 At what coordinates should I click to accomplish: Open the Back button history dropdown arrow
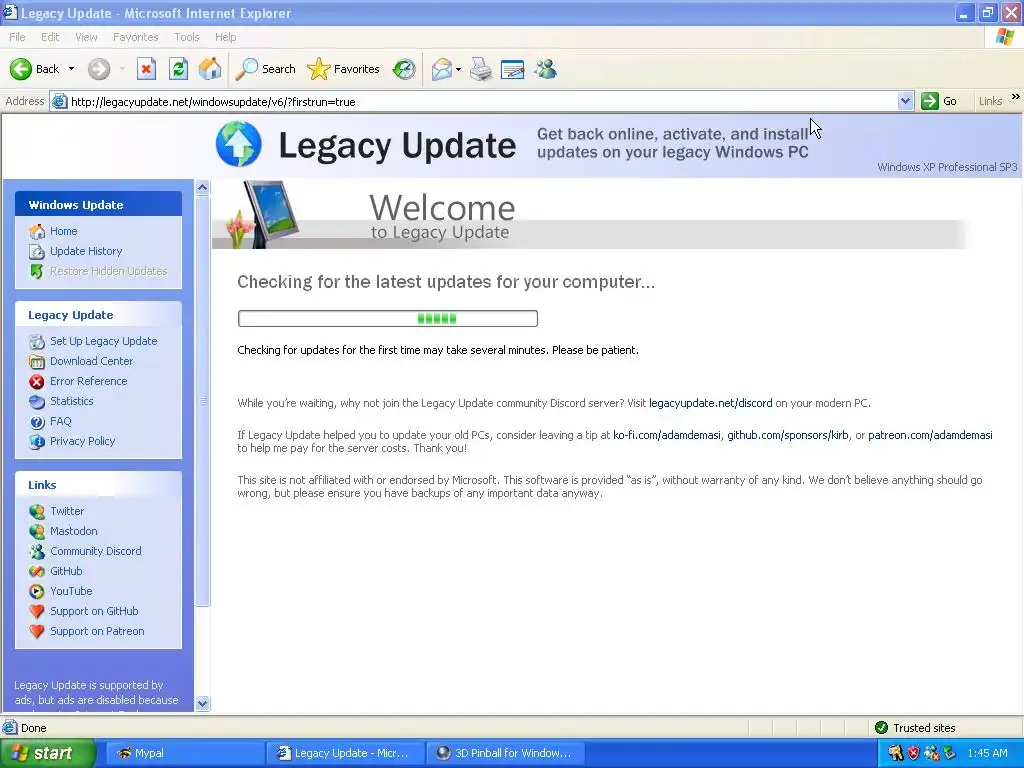71,69
